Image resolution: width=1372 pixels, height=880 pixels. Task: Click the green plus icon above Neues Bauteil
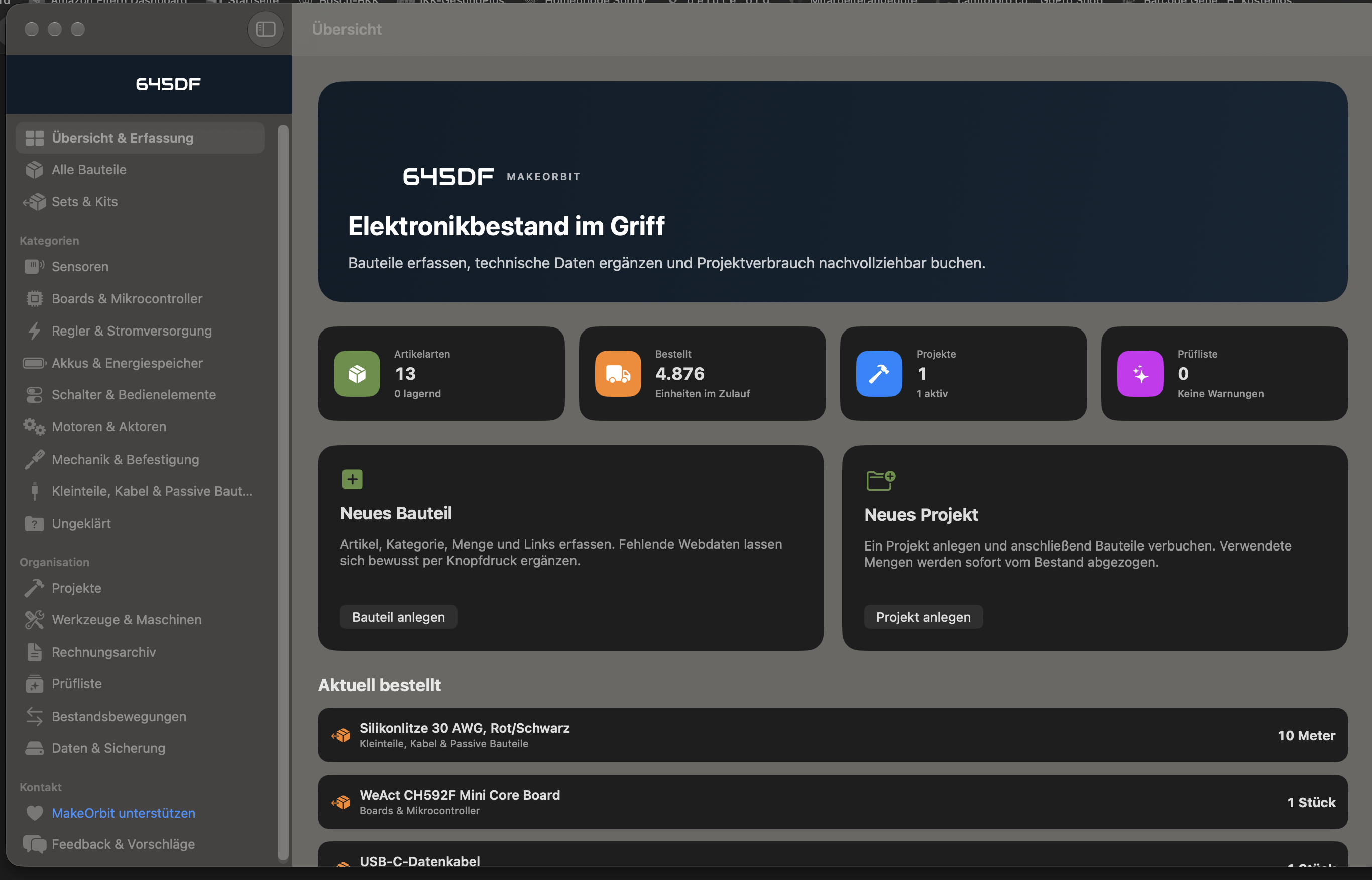[353, 479]
